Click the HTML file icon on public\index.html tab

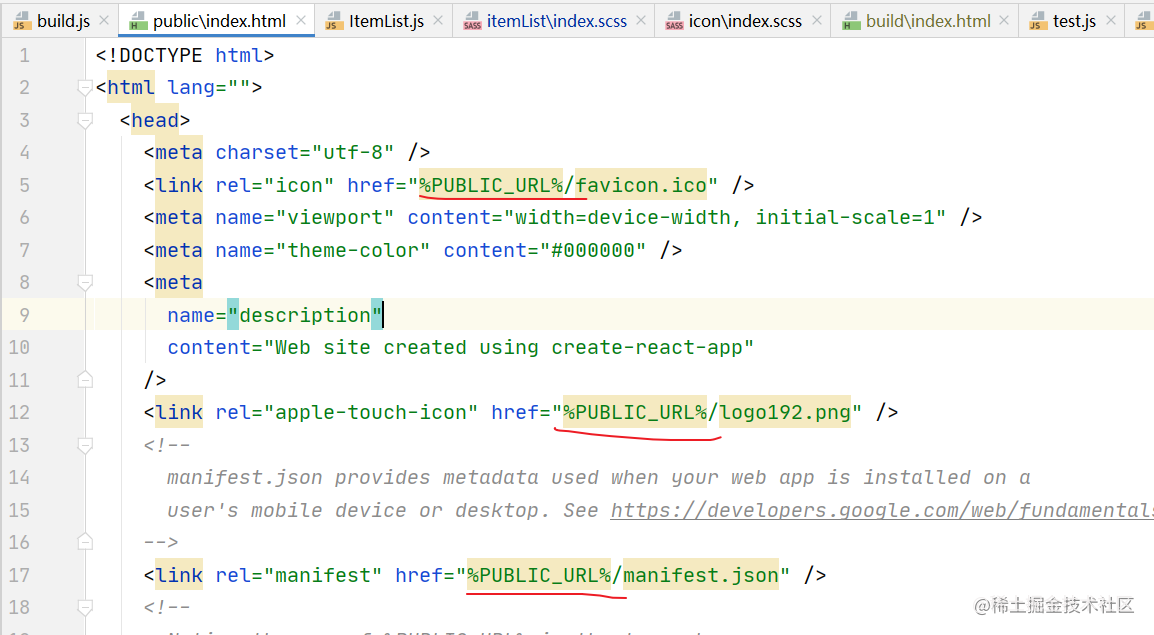pos(138,21)
